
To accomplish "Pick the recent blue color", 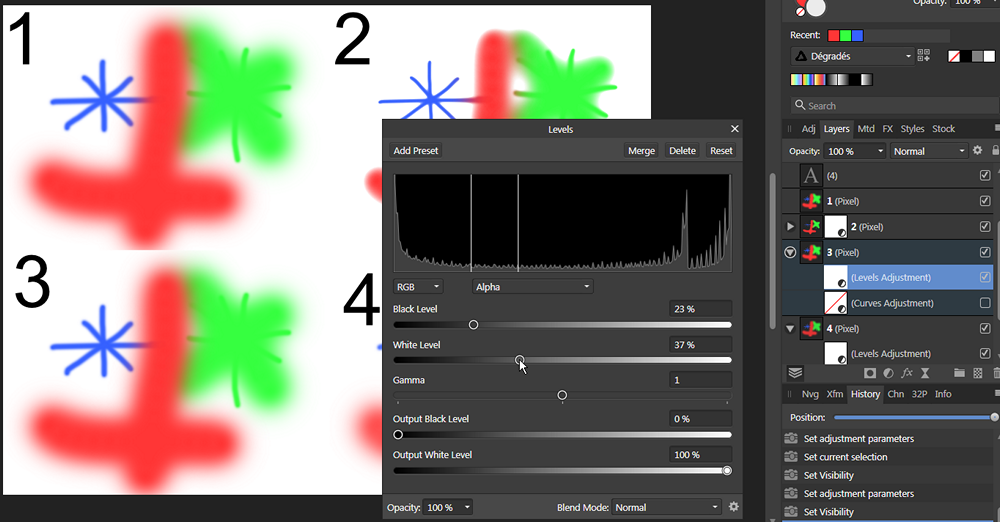I will (x=857, y=35).
